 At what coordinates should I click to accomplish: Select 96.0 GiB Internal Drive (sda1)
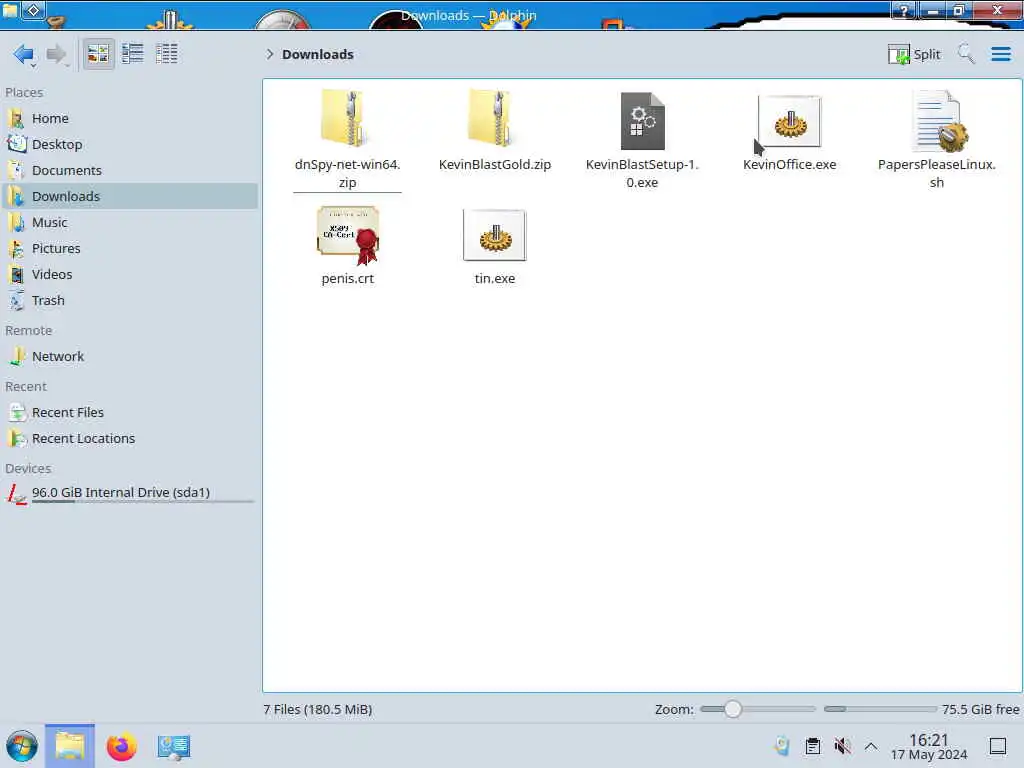[x=131, y=493]
